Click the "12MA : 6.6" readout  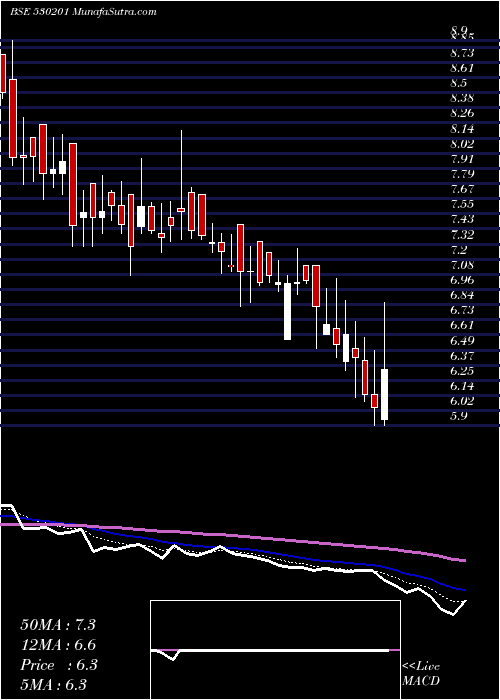[x=58, y=645]
